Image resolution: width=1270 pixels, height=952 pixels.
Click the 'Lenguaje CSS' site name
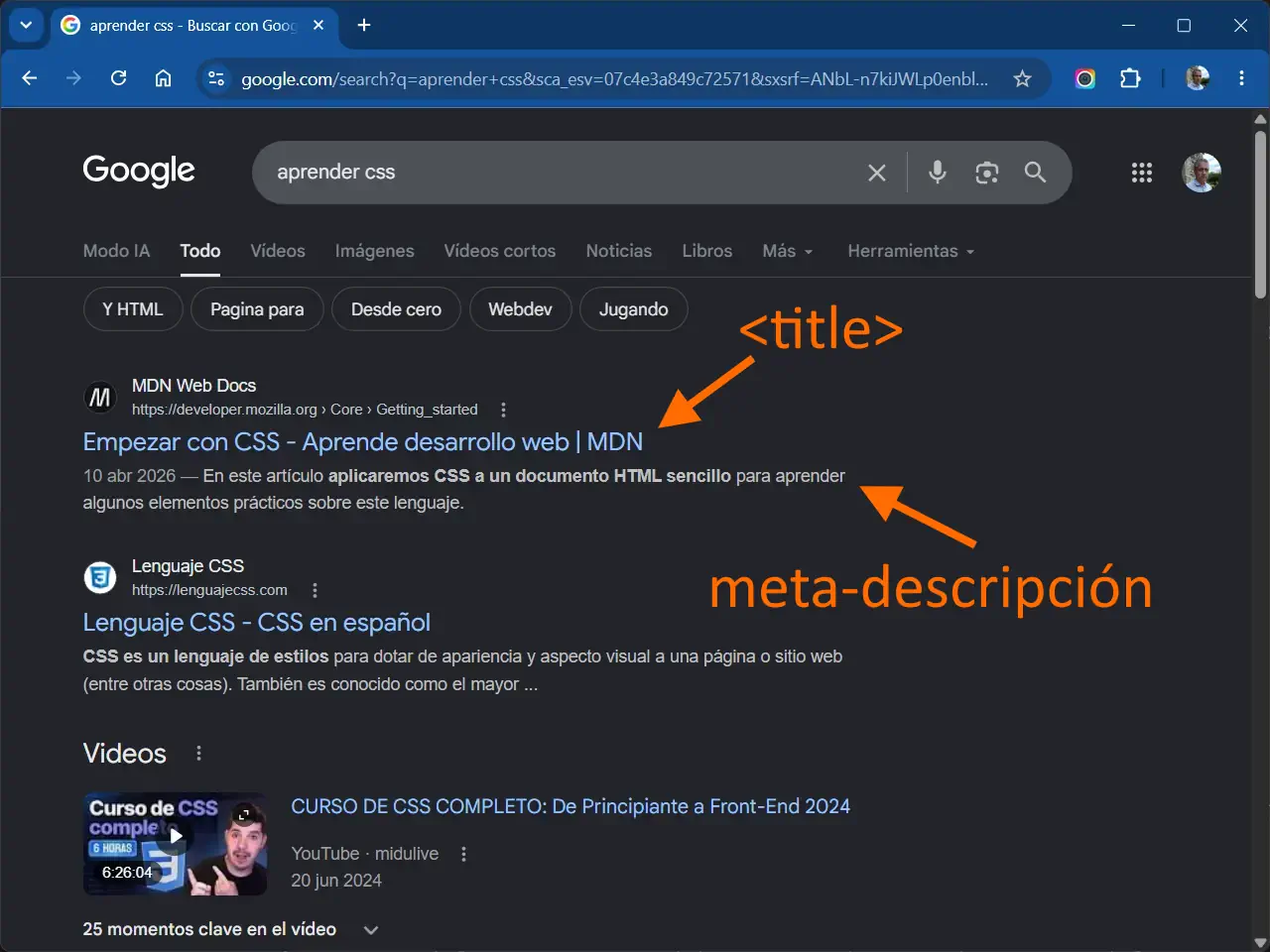188,566
